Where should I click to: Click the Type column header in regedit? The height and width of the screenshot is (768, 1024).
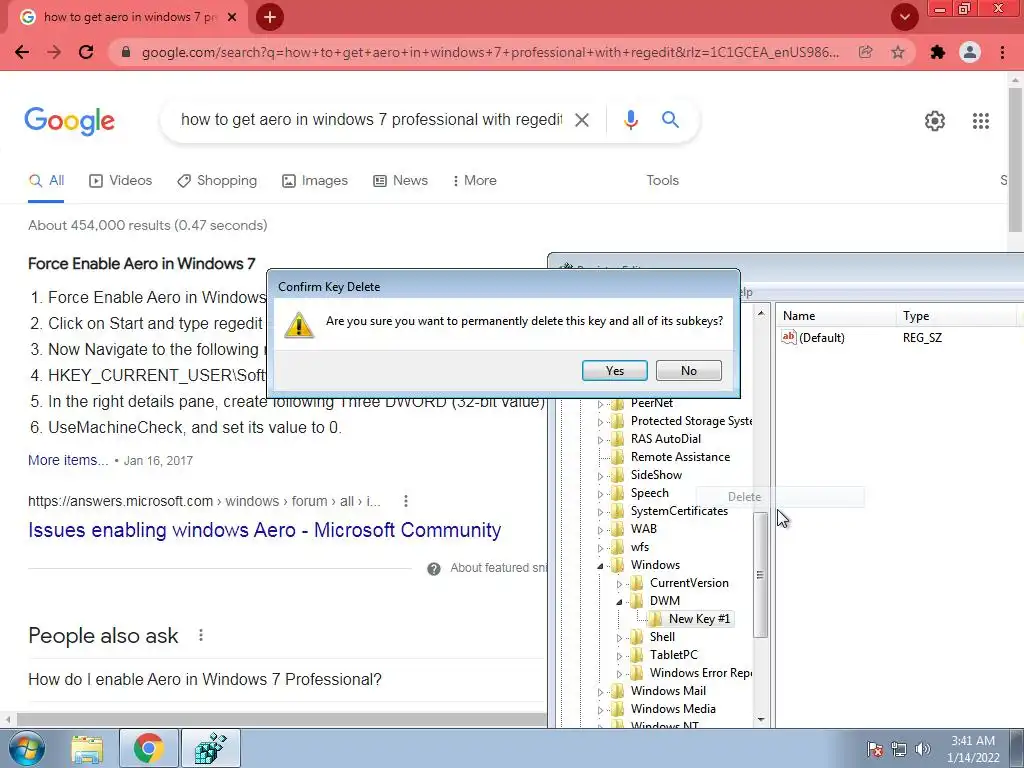click(956, 316)
